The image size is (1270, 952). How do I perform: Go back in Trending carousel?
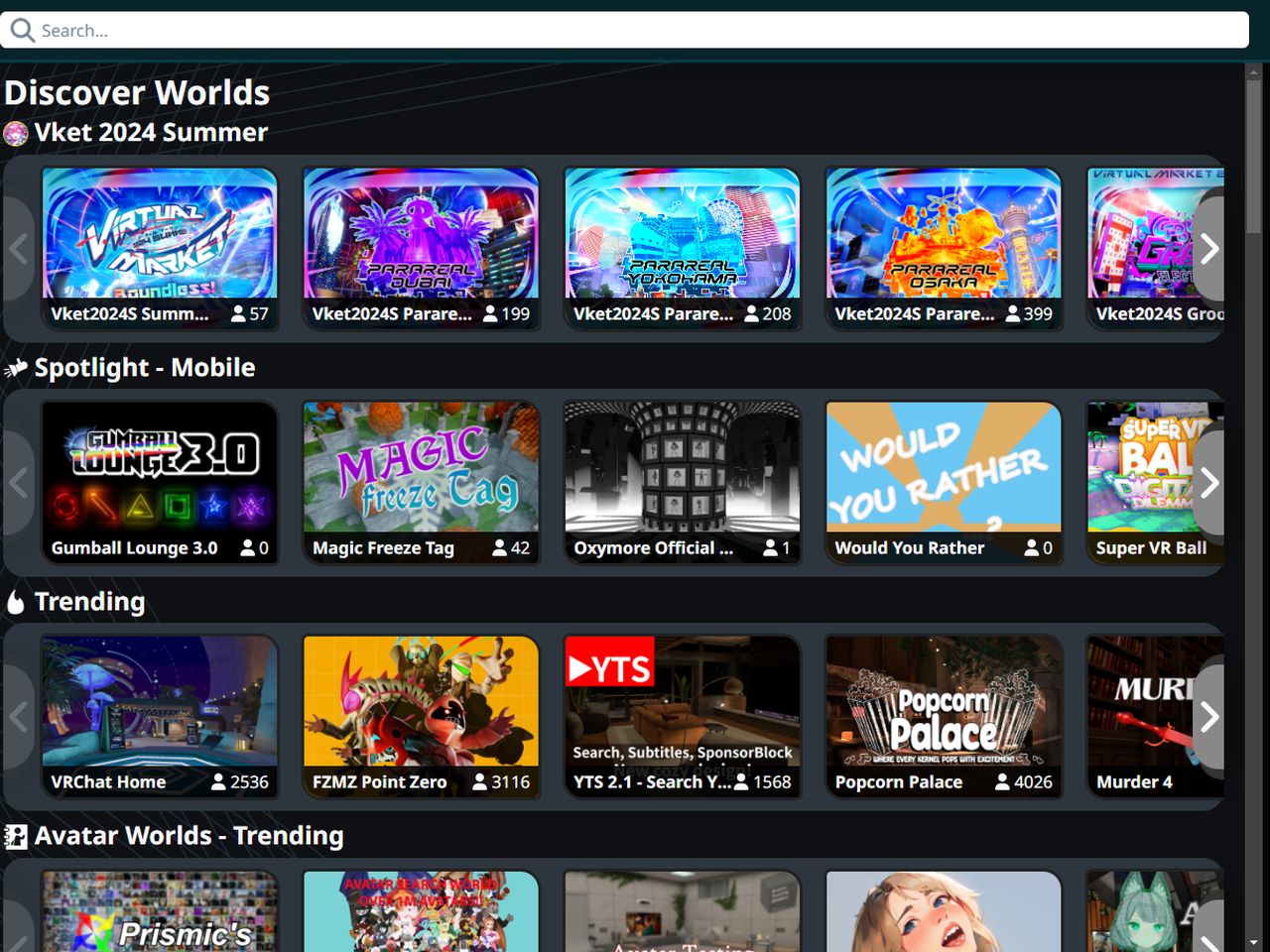19,717
